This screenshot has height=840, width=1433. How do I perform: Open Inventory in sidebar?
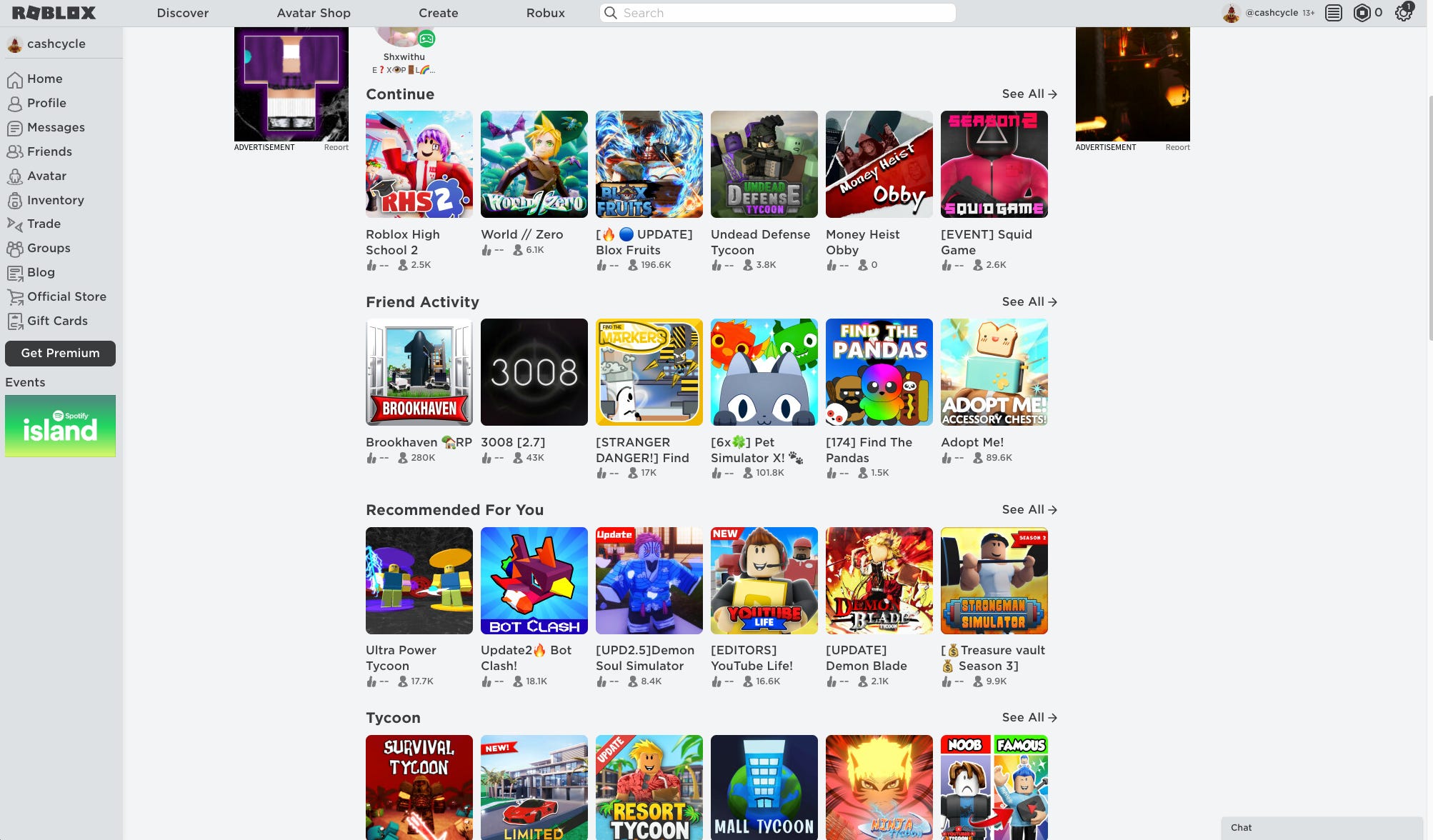55,200
